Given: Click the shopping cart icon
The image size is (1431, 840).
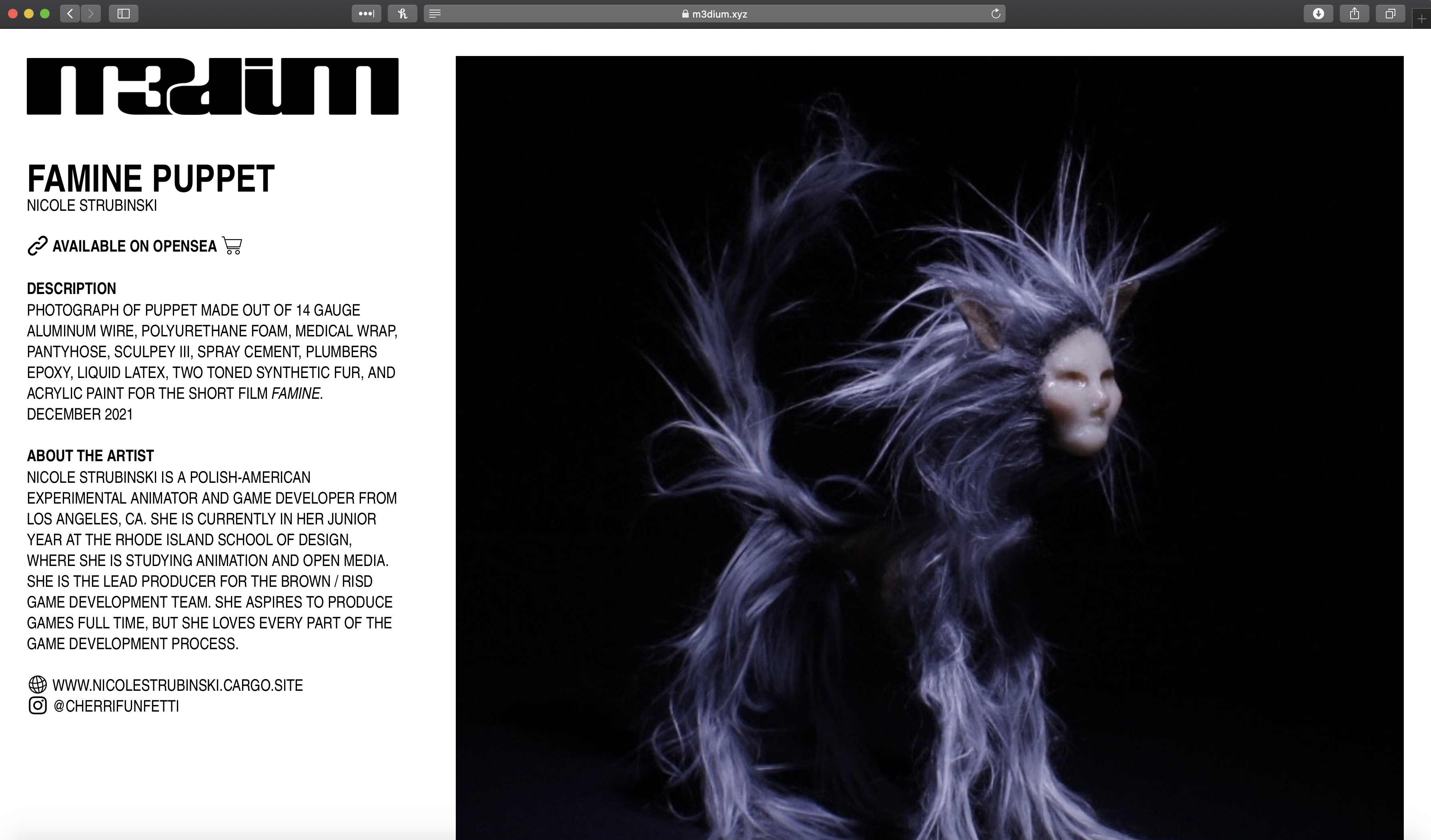Looking at the screenshot, I should 232,245.
